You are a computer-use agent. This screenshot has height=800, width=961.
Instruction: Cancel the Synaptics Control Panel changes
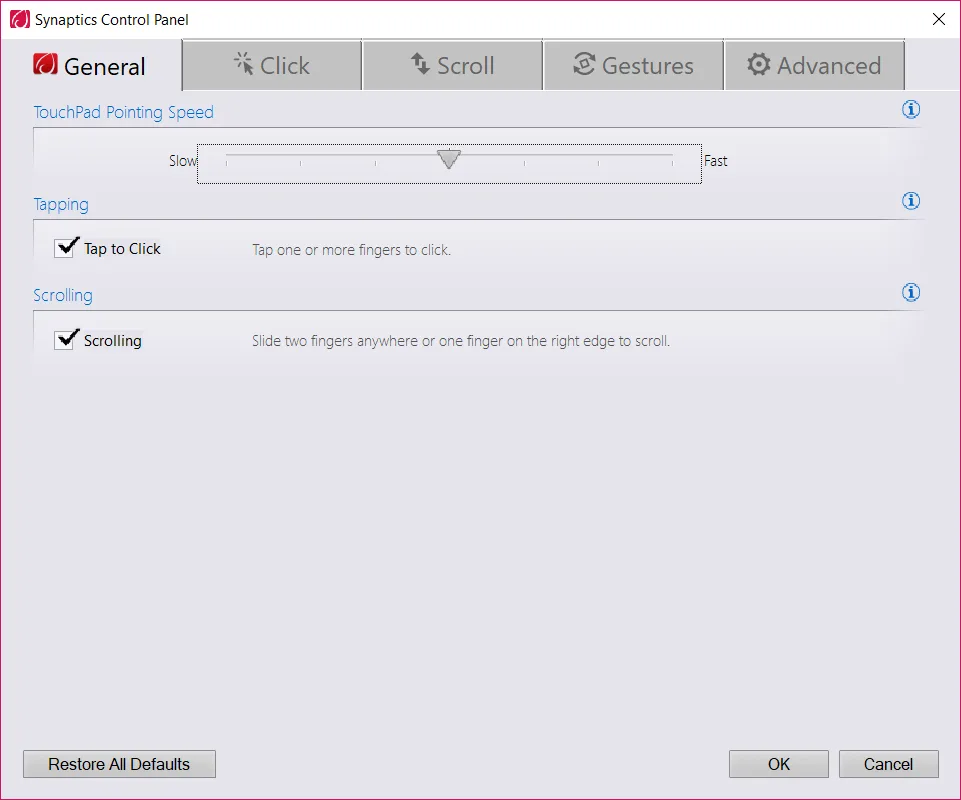(889, 764)
